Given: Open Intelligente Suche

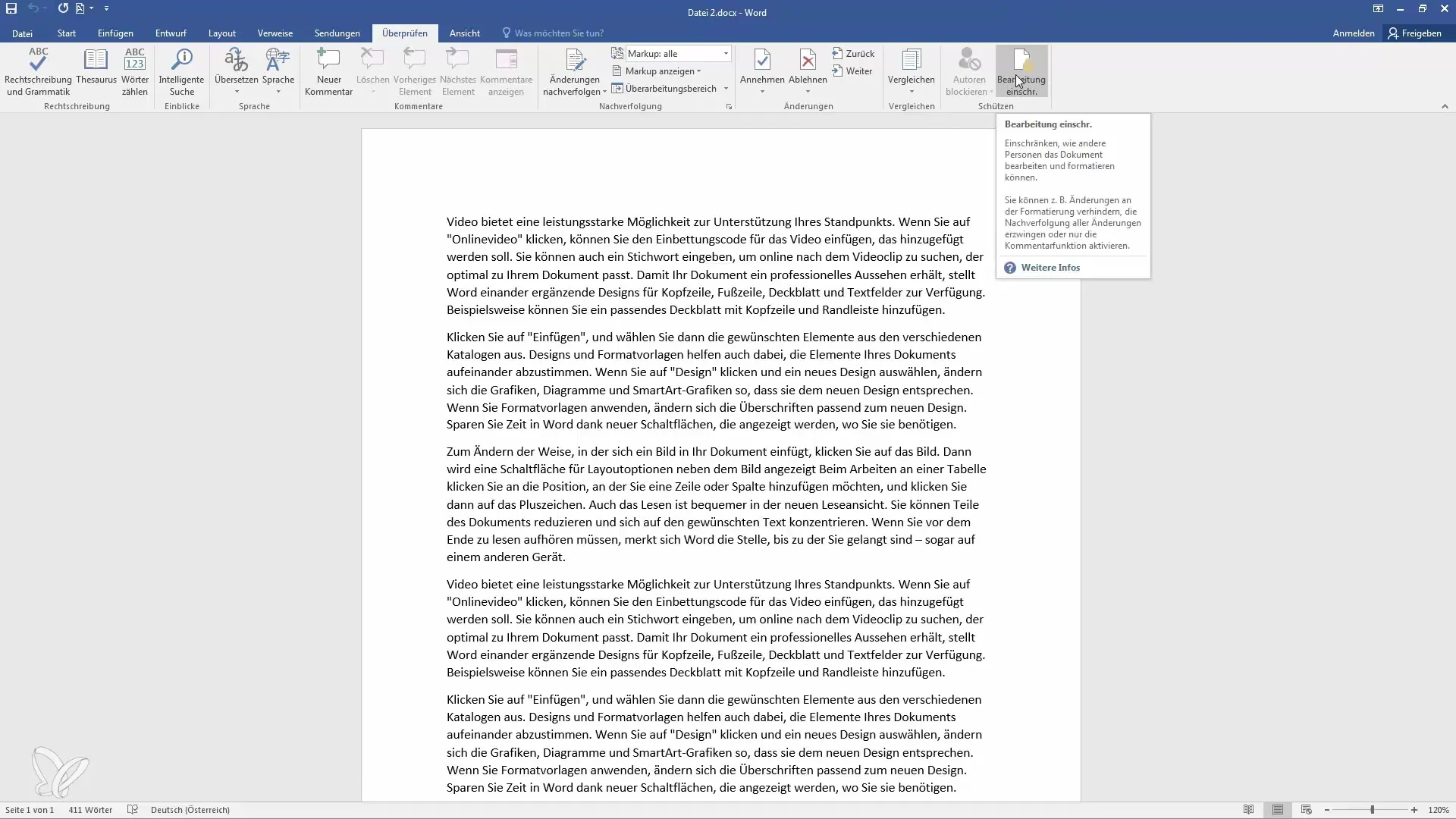Looking at the screenshot, I should coord(181,71).
